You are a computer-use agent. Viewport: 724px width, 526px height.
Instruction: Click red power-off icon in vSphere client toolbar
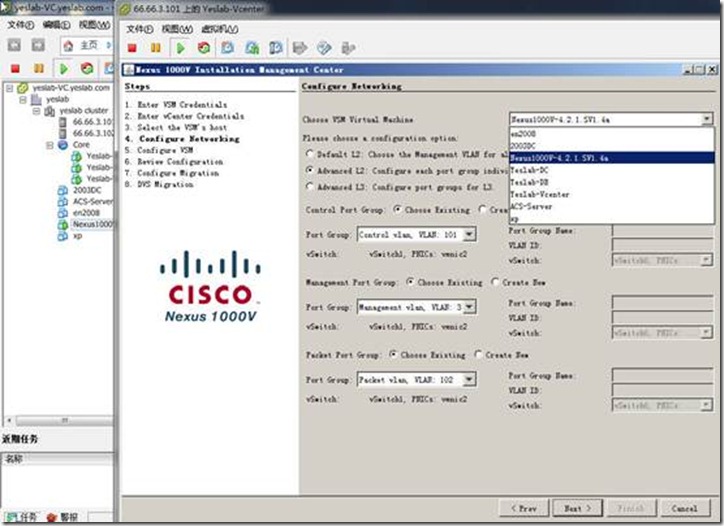click(x=15, y=68)
